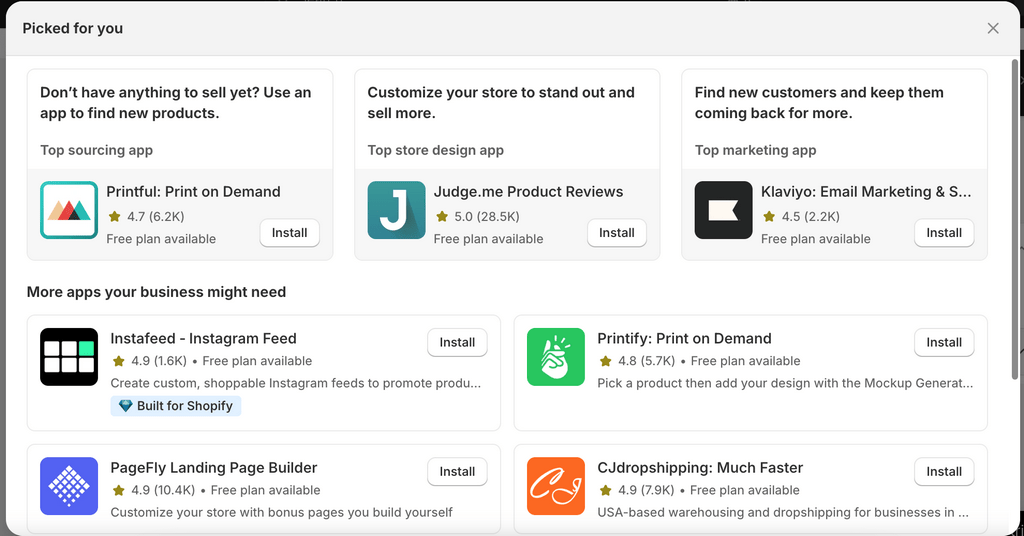Image resolution: width=1024 pixels, height=536 pixels.
Task: Open Printful: Print on Demand title
Action: (193, 192)
